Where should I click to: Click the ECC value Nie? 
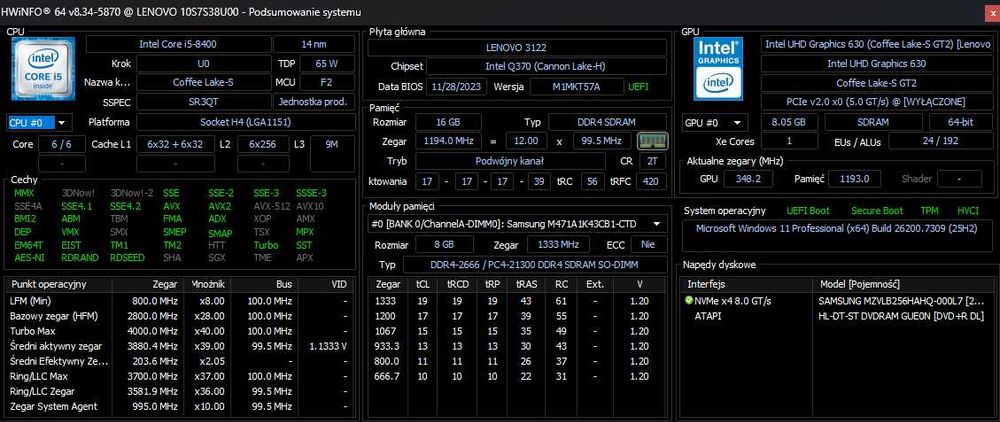(x=649, y=244)
